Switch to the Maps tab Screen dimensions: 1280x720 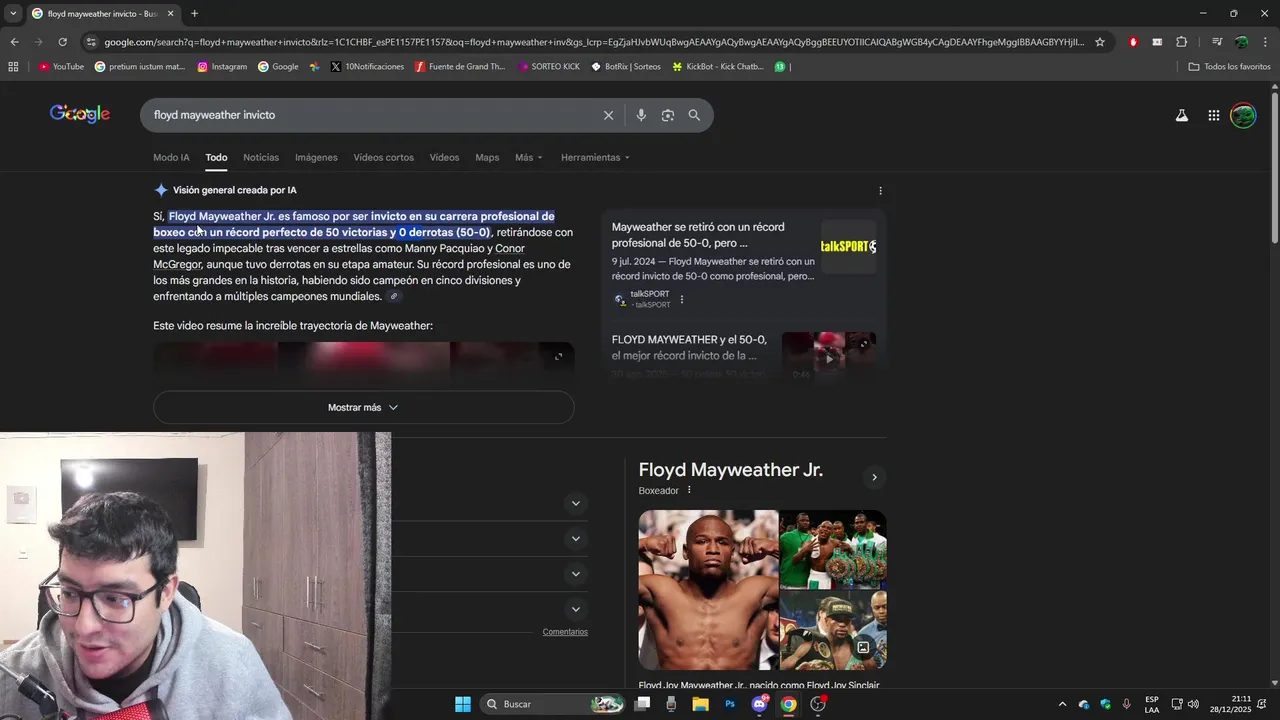click(487, 157)
